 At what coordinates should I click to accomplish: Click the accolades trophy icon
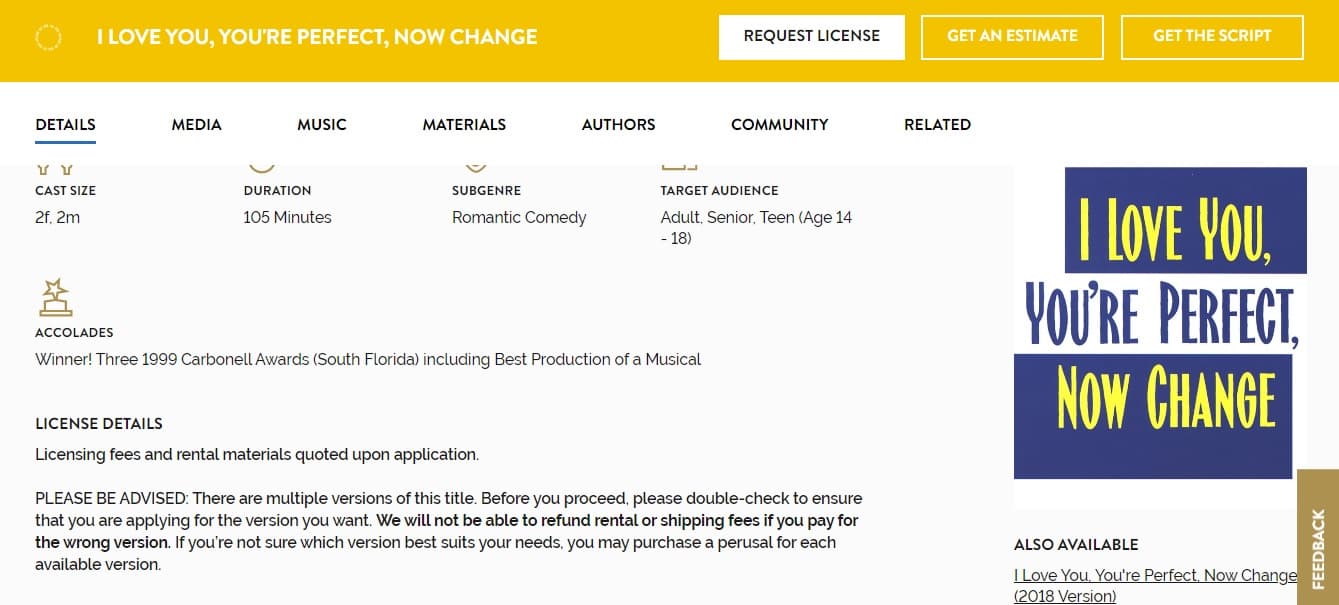[55, 297]
